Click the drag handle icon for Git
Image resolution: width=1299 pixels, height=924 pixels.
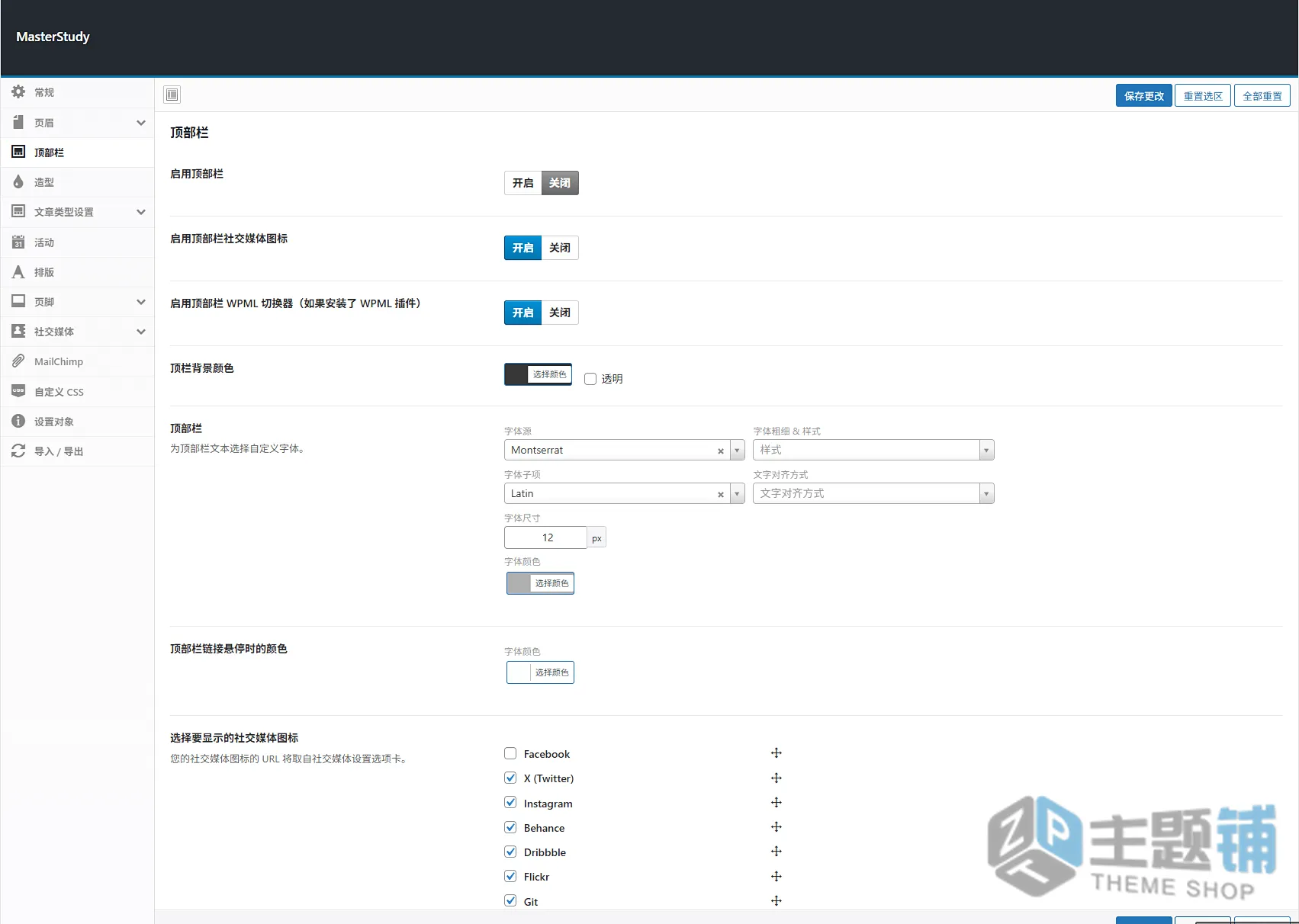coord(777,901)
